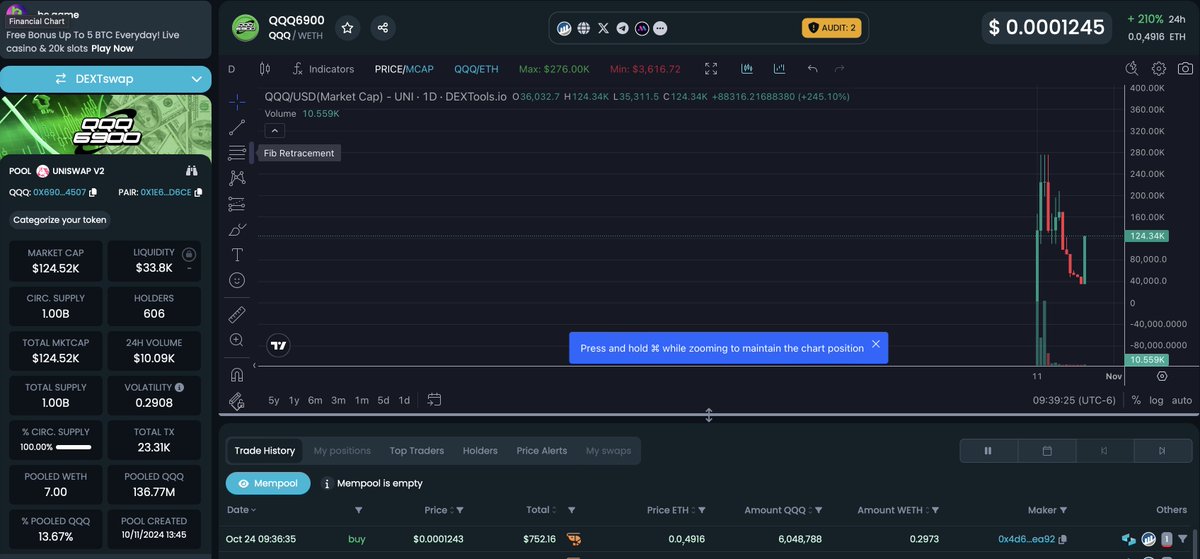This screenshot has height=559, width=1200.
Task: Click the QQQ6900 banner image
Action: [x=105, y=123]
